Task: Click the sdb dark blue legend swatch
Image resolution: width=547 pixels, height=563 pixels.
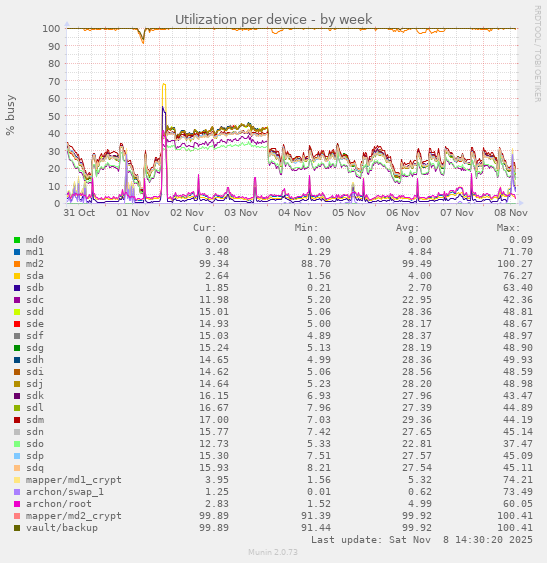Action: tap(17, 288)
